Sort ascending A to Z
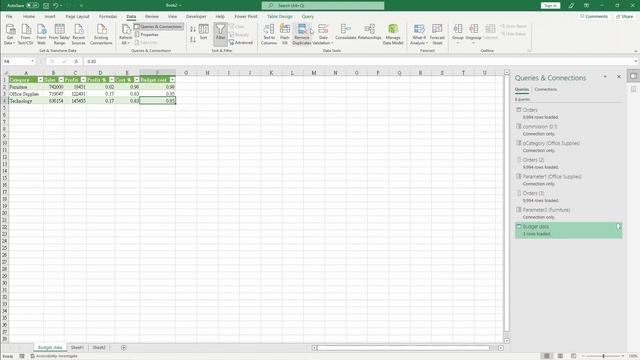This screenshot has width=640, height=360. pyautogui.click(x=193, y=29)
